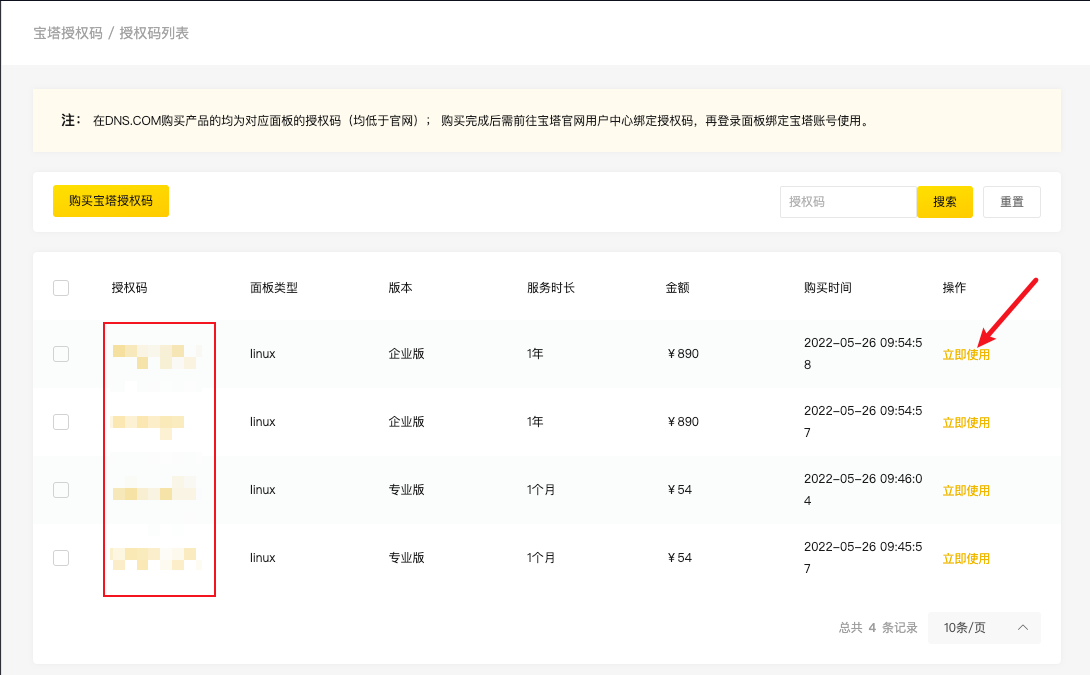Click 立即使用 for the 09:45:57 order
This screenshot has width=1090, height=675.
[x=966, y=559]
